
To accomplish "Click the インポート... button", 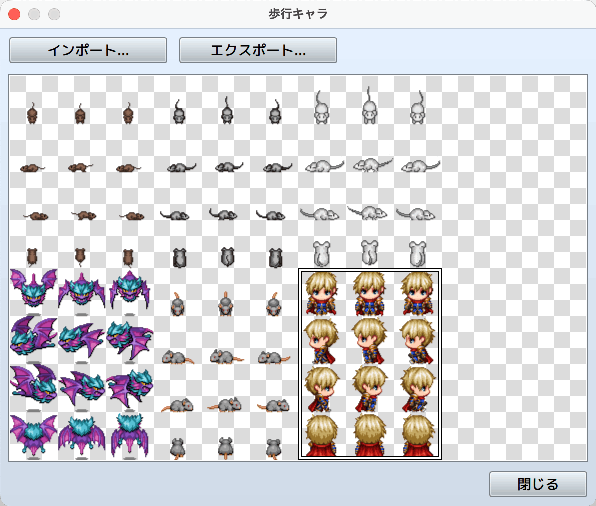I will 88,50.
